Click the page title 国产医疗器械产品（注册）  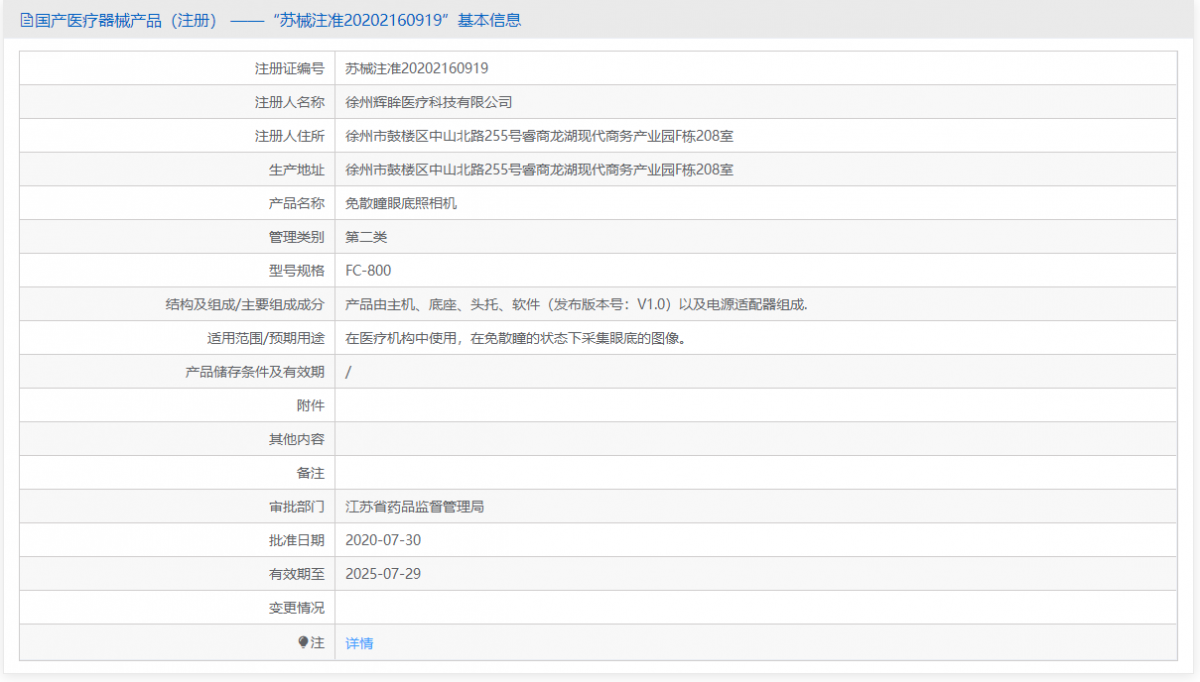click(x=127, y=20)
